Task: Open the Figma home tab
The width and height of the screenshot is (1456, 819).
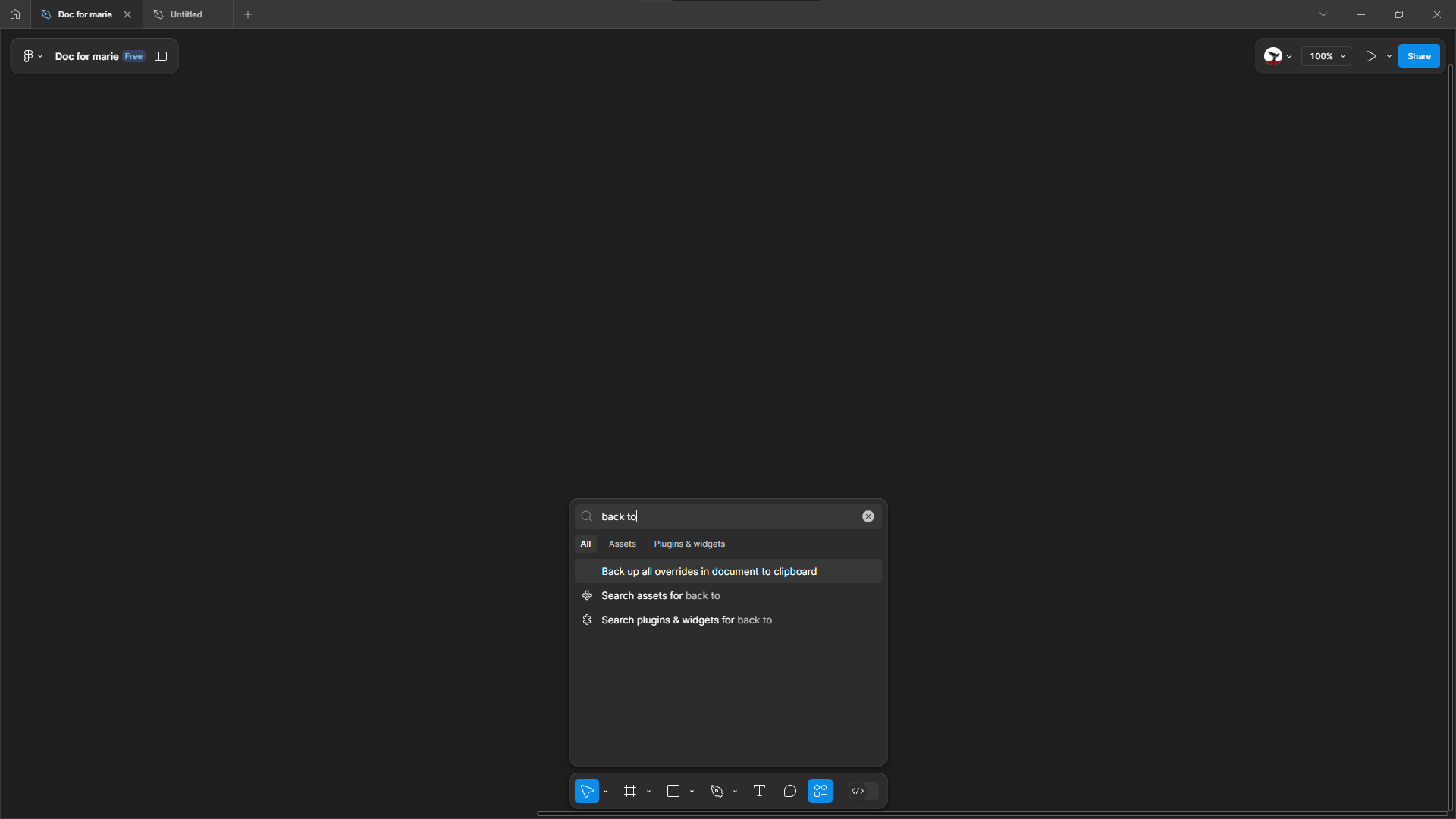Action: (x=15, y=14)
